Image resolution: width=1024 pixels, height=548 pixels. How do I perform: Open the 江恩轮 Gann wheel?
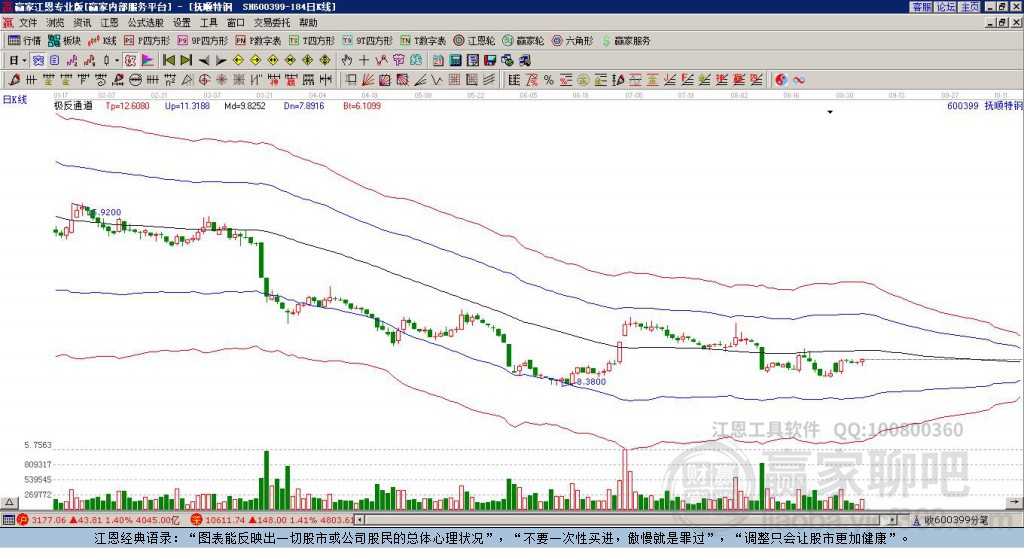(474, 40)
